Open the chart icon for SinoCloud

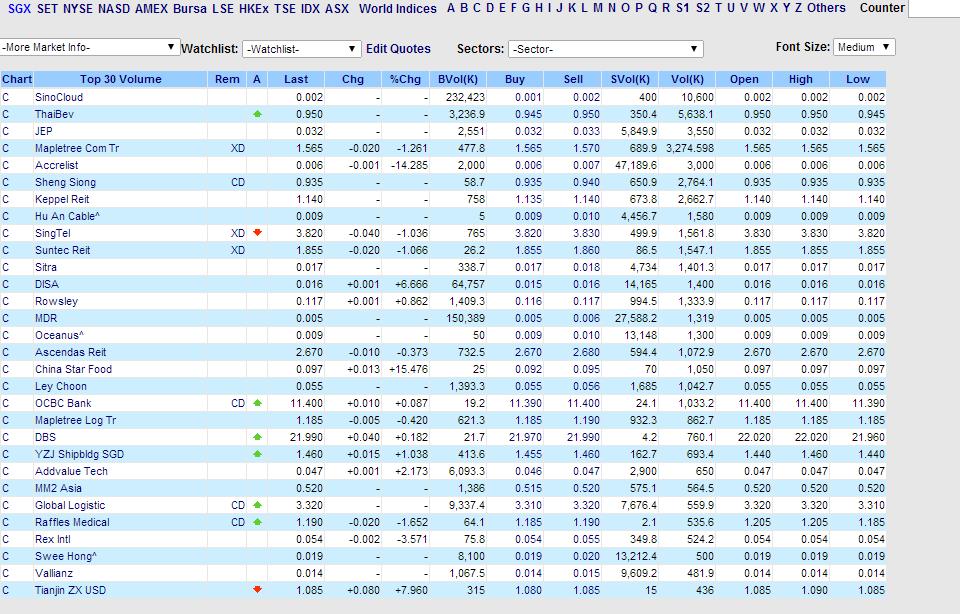point(7,97)
